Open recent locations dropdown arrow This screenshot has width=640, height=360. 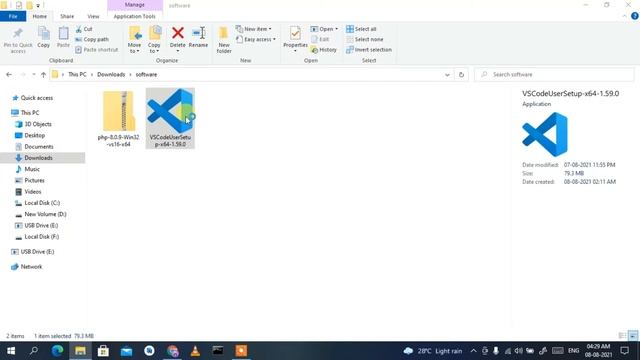(x=33, y=74)
